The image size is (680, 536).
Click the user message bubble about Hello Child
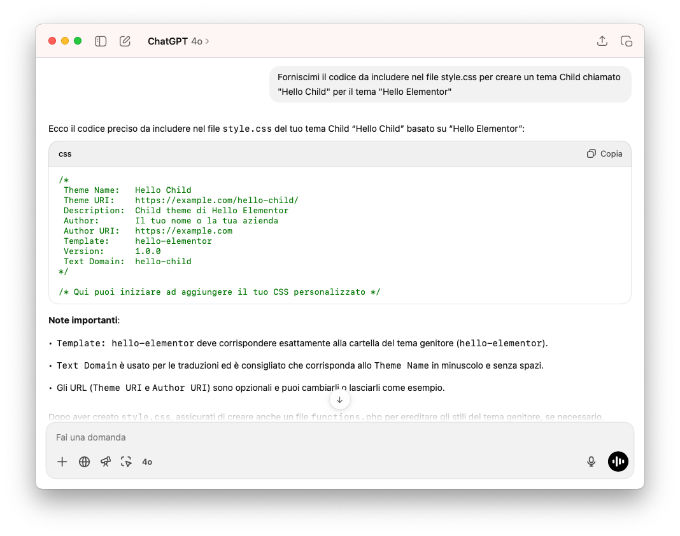tap(450, 84)
